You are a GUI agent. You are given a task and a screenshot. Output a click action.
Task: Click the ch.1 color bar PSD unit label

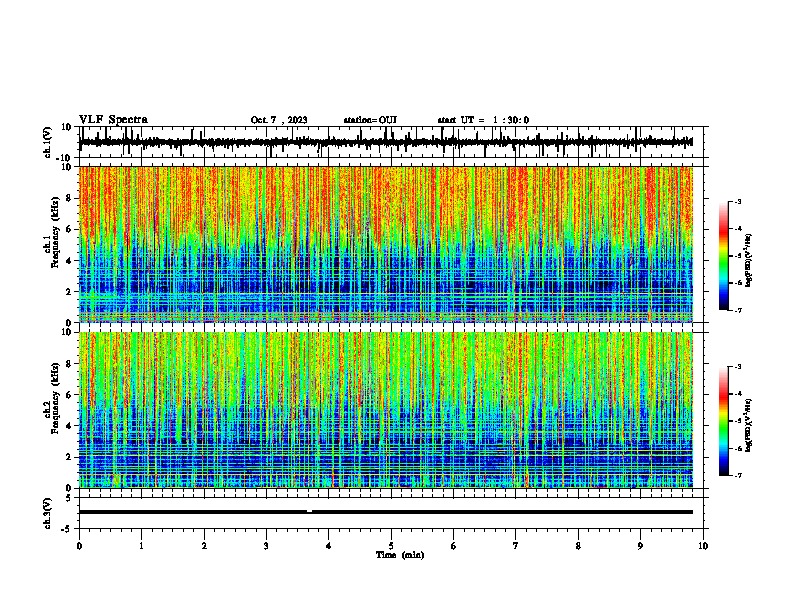click(749, 260)
